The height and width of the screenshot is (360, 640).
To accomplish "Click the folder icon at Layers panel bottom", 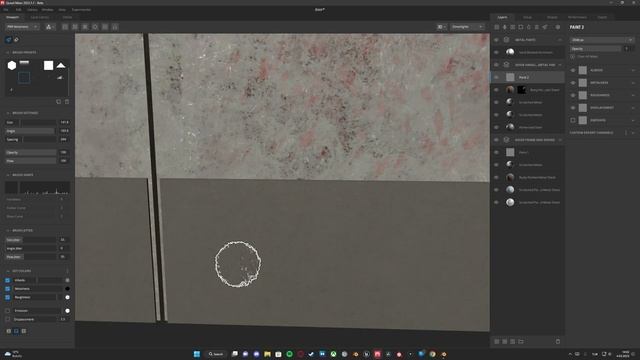I will tap(521, 342).
